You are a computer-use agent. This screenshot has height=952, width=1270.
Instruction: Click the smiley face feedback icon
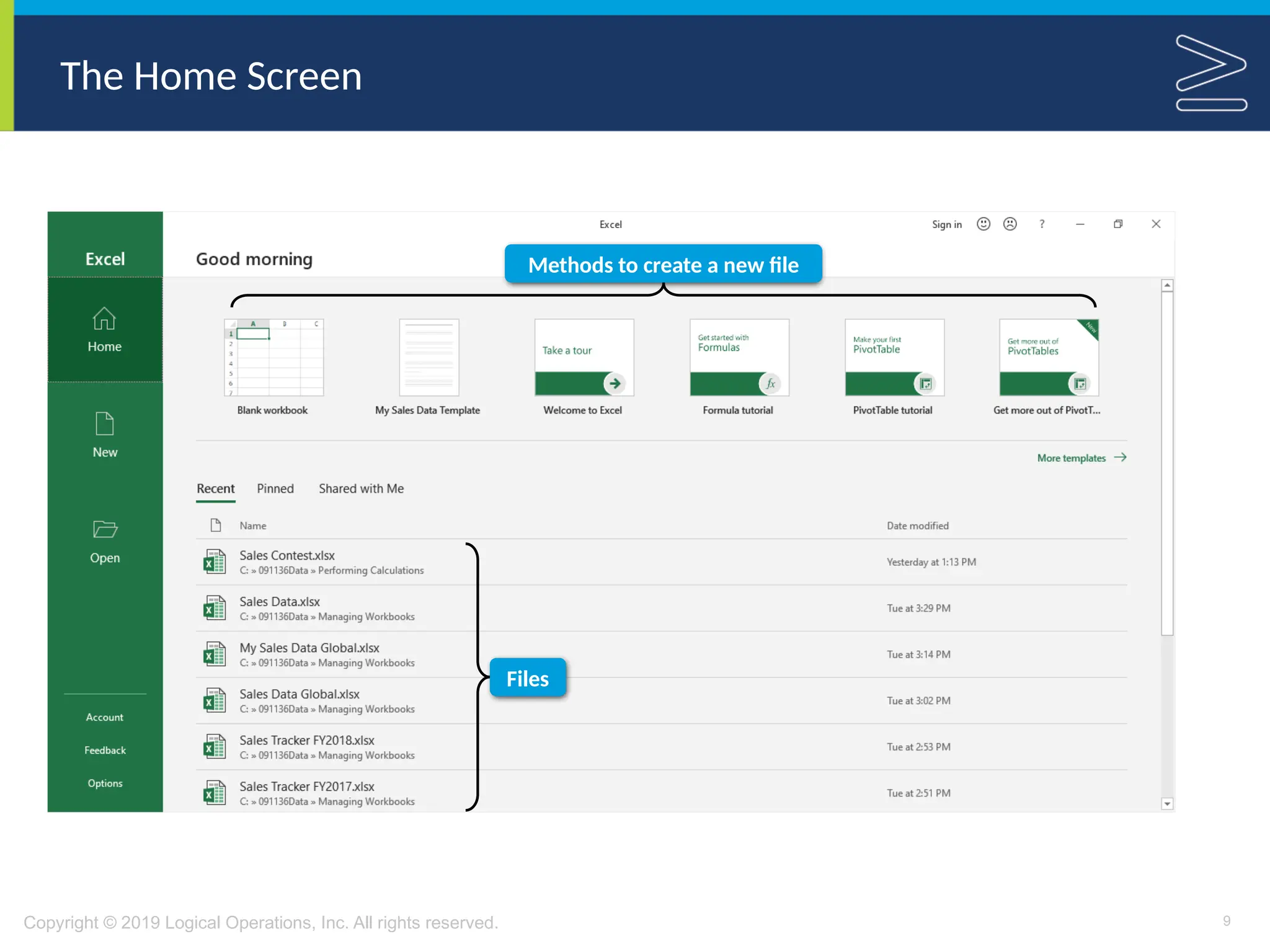click(x=984, y=224)
